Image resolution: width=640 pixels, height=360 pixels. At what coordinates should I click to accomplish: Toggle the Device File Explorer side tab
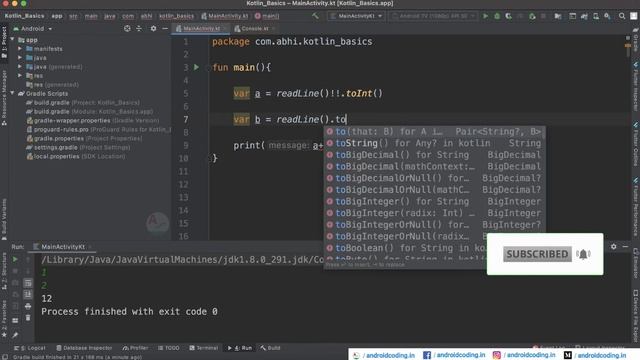[x=636, y=316]
